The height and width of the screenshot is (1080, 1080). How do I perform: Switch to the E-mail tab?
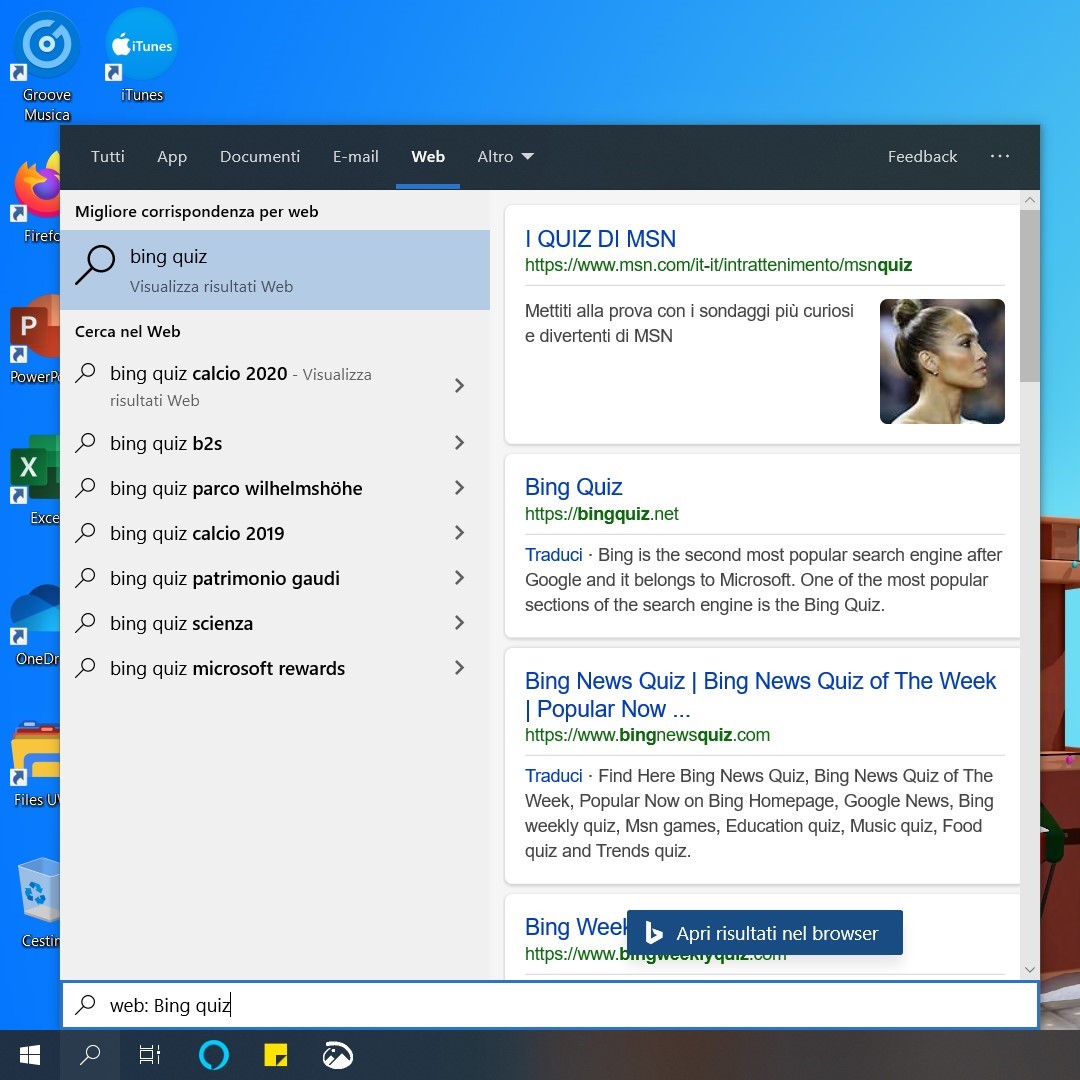pos(355,156)
